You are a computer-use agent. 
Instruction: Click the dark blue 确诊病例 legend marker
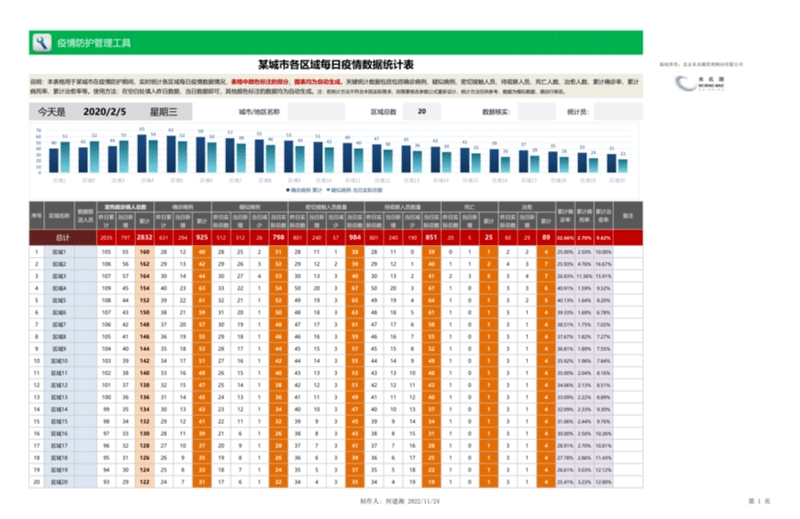point(287,189)
